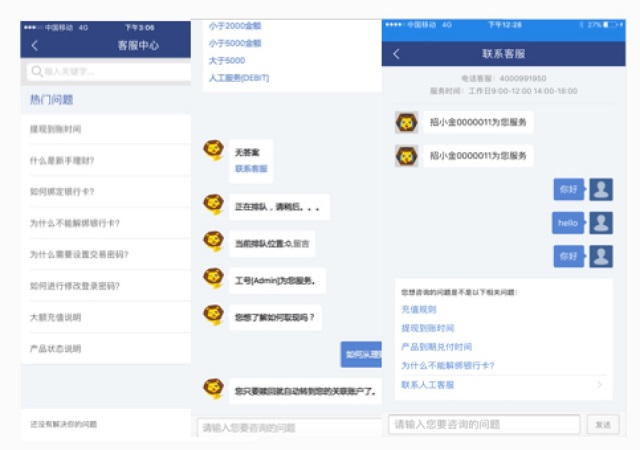Screen dimensions: 640x450
Task: Click the search magnifier icon
Action: click(x=37, y=72)
